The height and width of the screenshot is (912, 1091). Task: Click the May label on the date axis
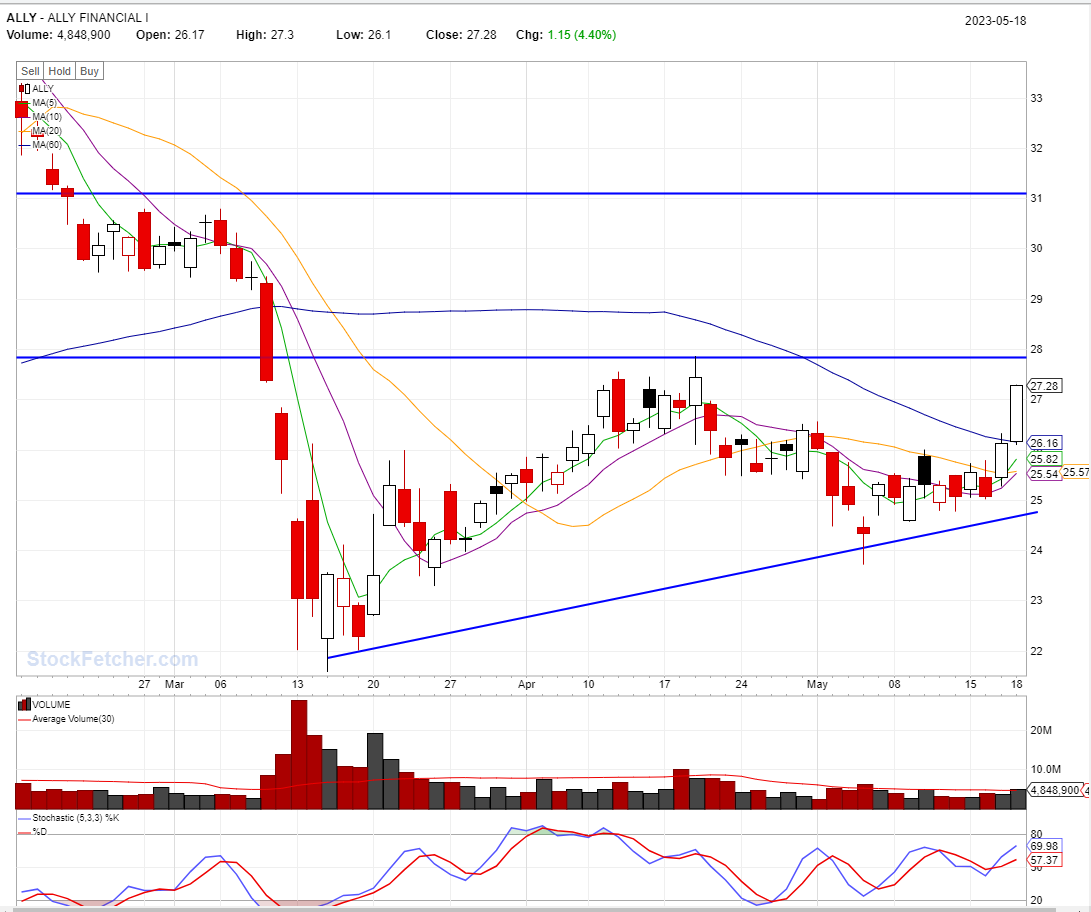coord(818,685)
